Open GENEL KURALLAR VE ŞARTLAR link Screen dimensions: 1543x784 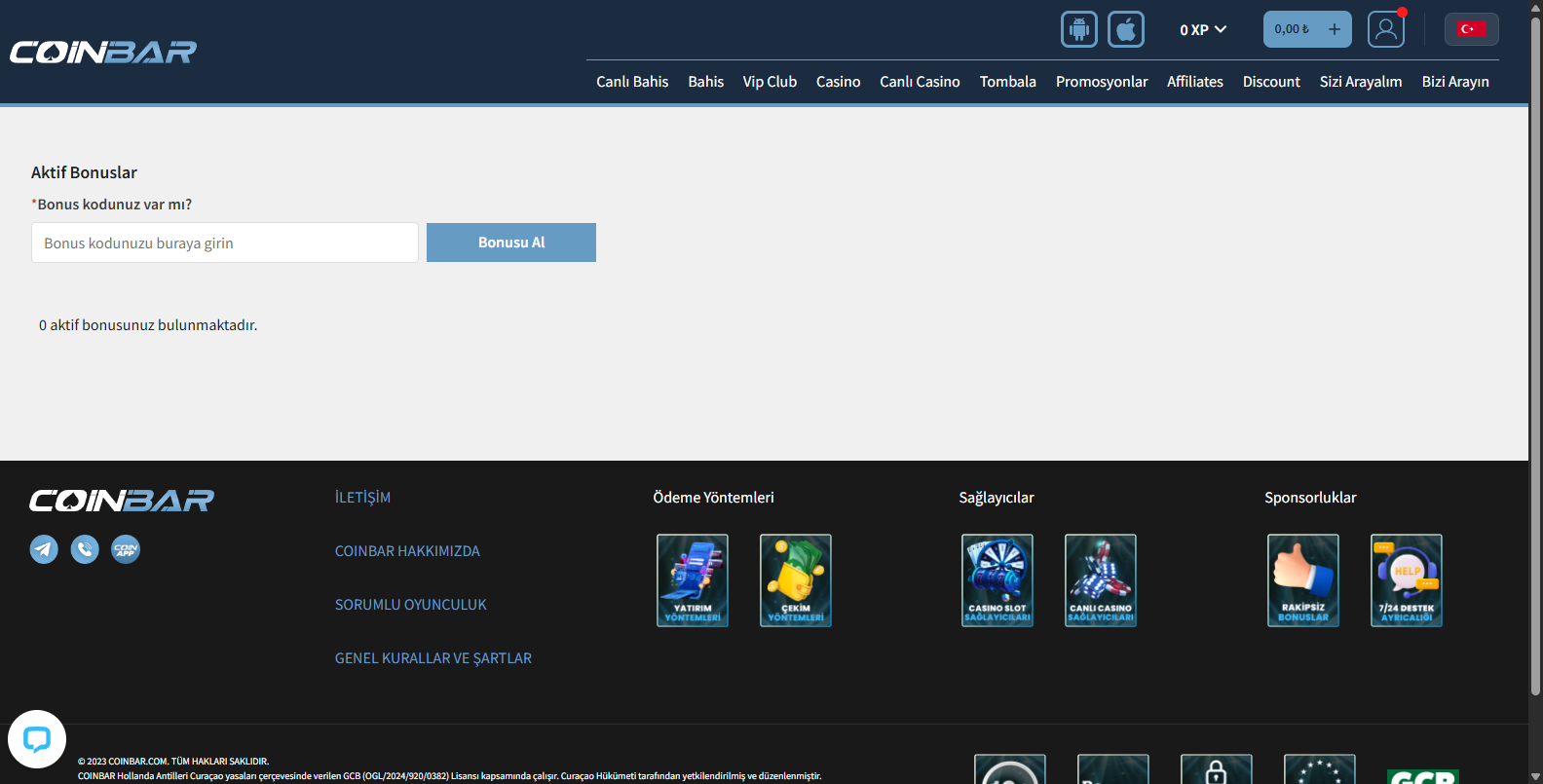click(x=433, y=658)
